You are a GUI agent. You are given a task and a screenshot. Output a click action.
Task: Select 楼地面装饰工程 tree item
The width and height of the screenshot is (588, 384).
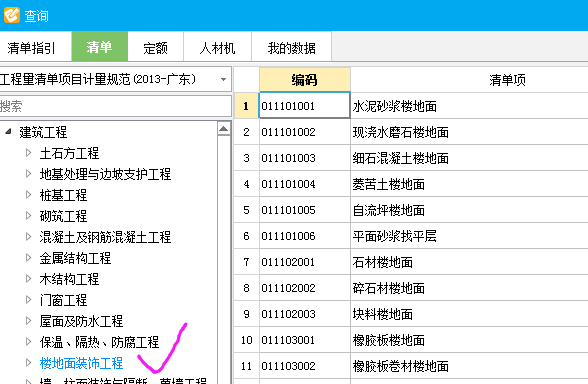point(81,363)
